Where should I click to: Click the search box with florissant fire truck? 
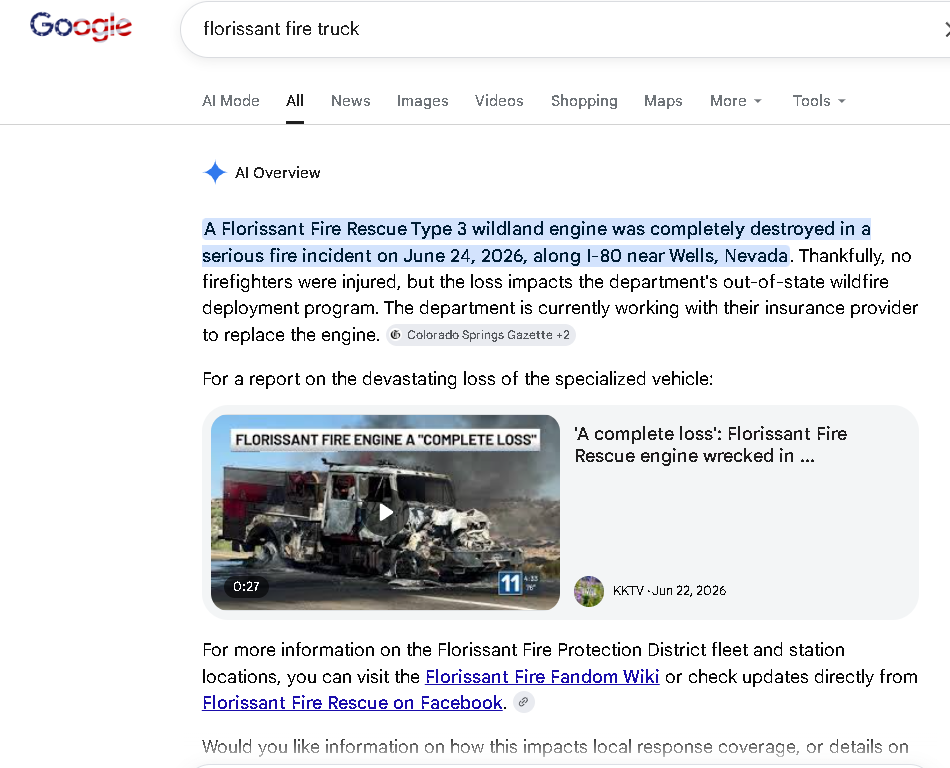(563, 29)
